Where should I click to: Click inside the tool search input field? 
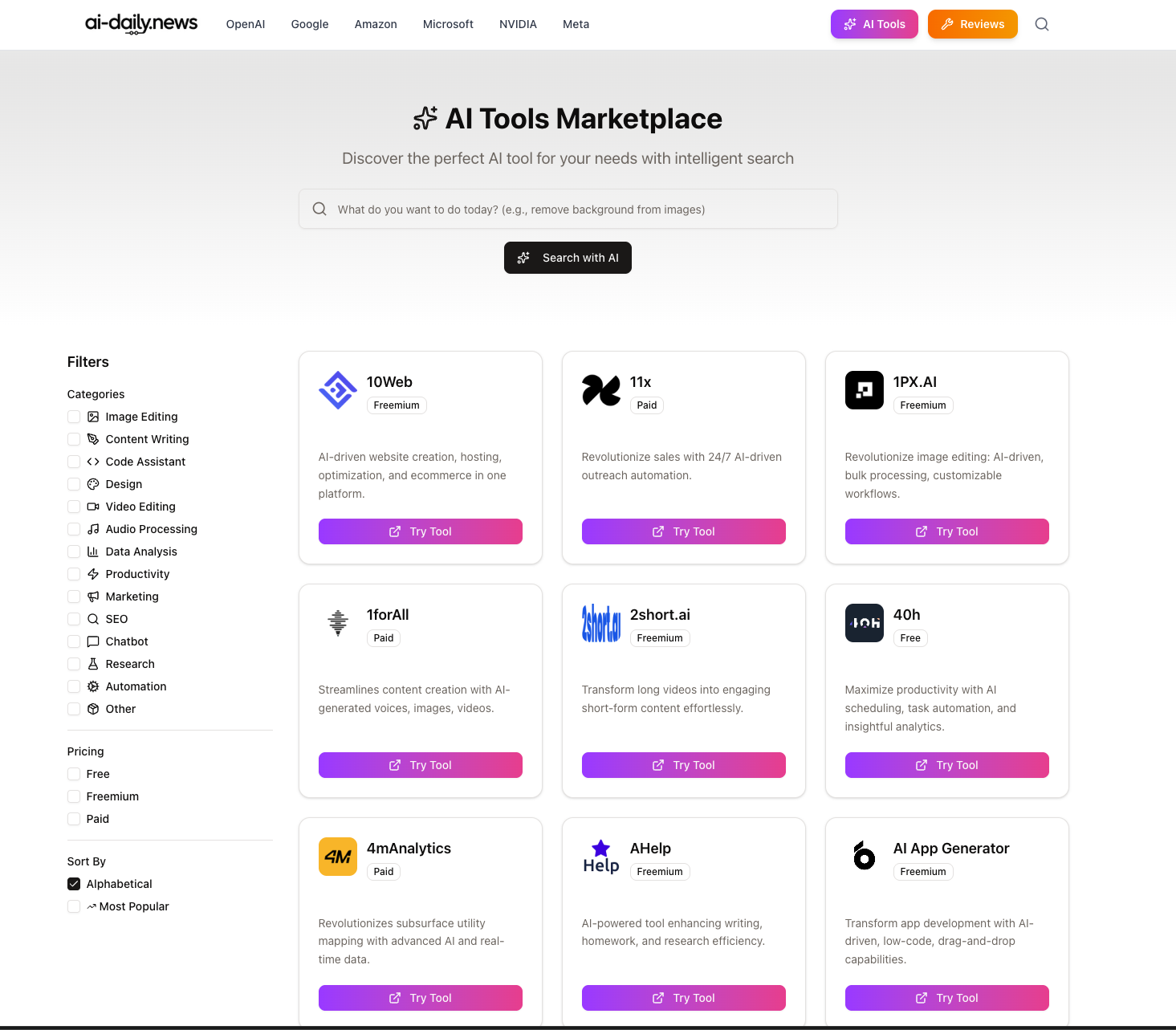(x=568, y=209)
